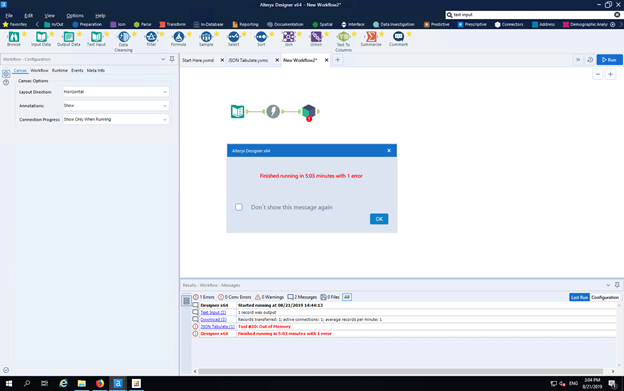Expand the Results panel menu chevron
Screen dimensions: 624x391
point(608,285)
